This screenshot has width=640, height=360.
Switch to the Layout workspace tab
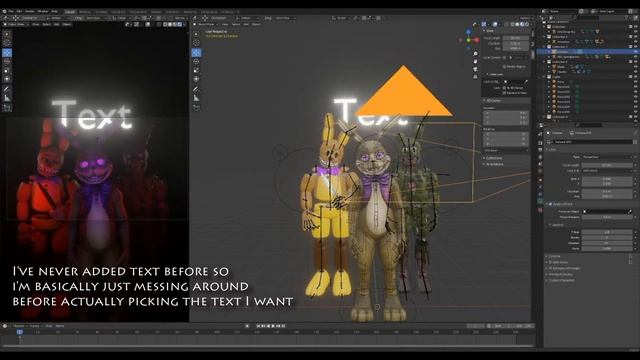tap(70, 12)
